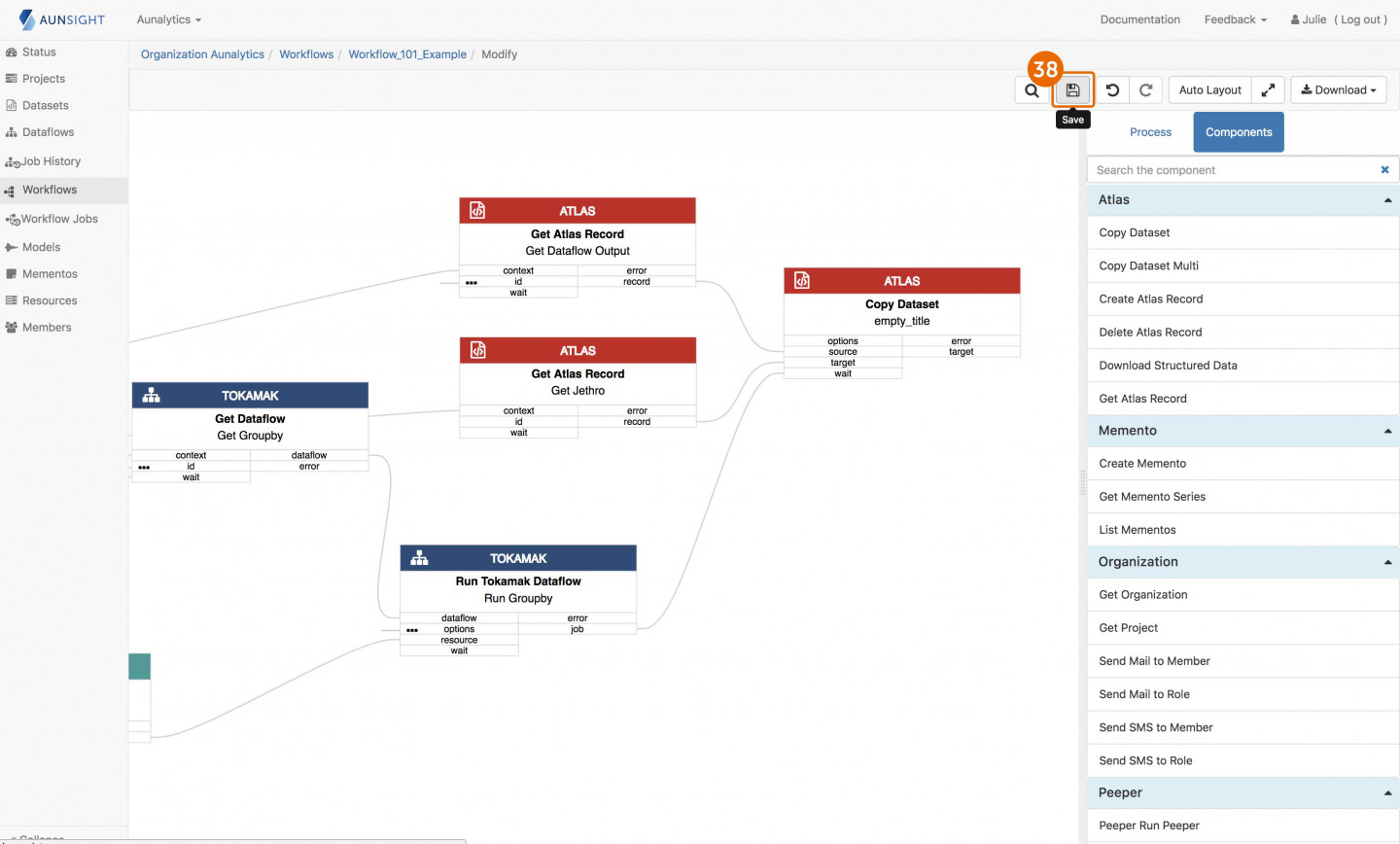Select Send SMS to Member component
Image resolution: width=1400 pixels, height=844 pixels.
tap(1242, 727)
